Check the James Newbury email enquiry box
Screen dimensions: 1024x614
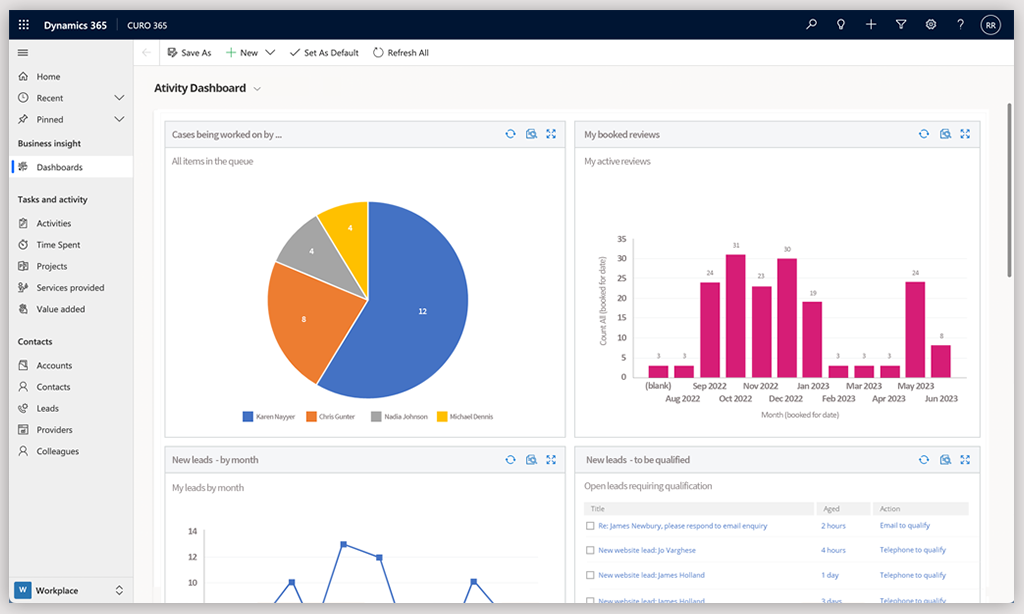coord(590,525)
